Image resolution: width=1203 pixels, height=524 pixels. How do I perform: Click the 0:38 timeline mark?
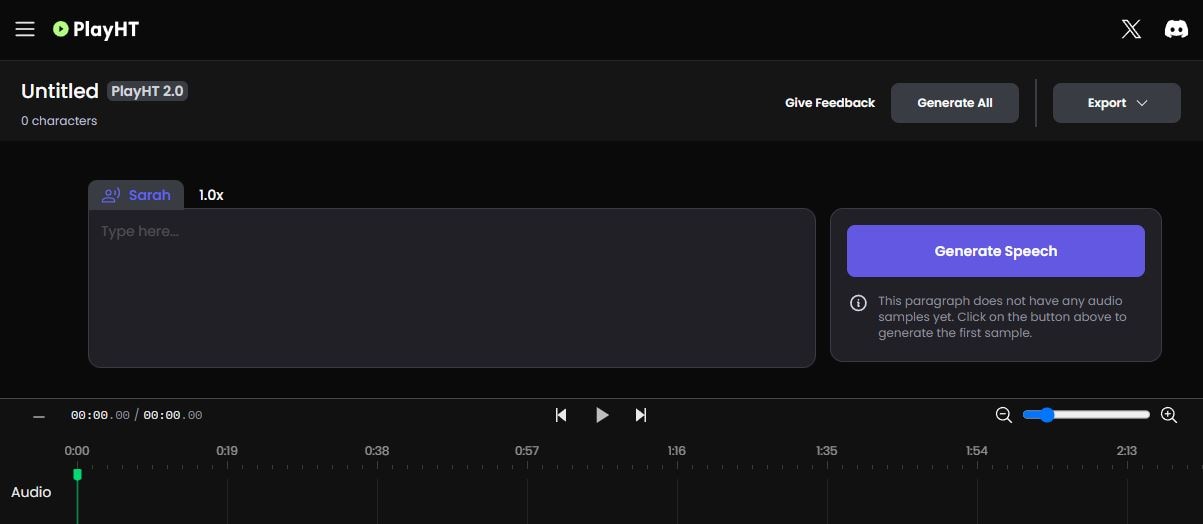377,451
